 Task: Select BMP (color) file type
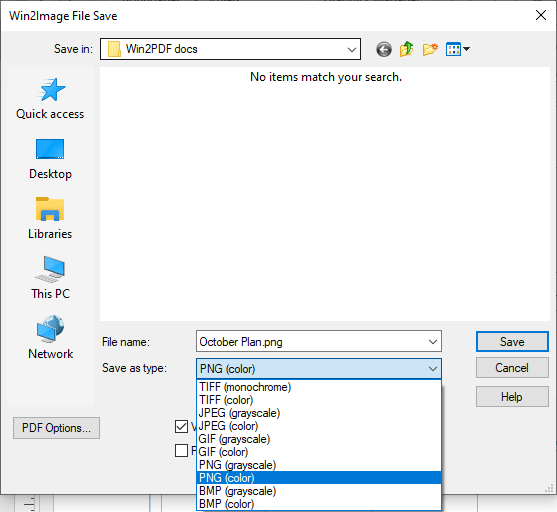tap(319, 504)
